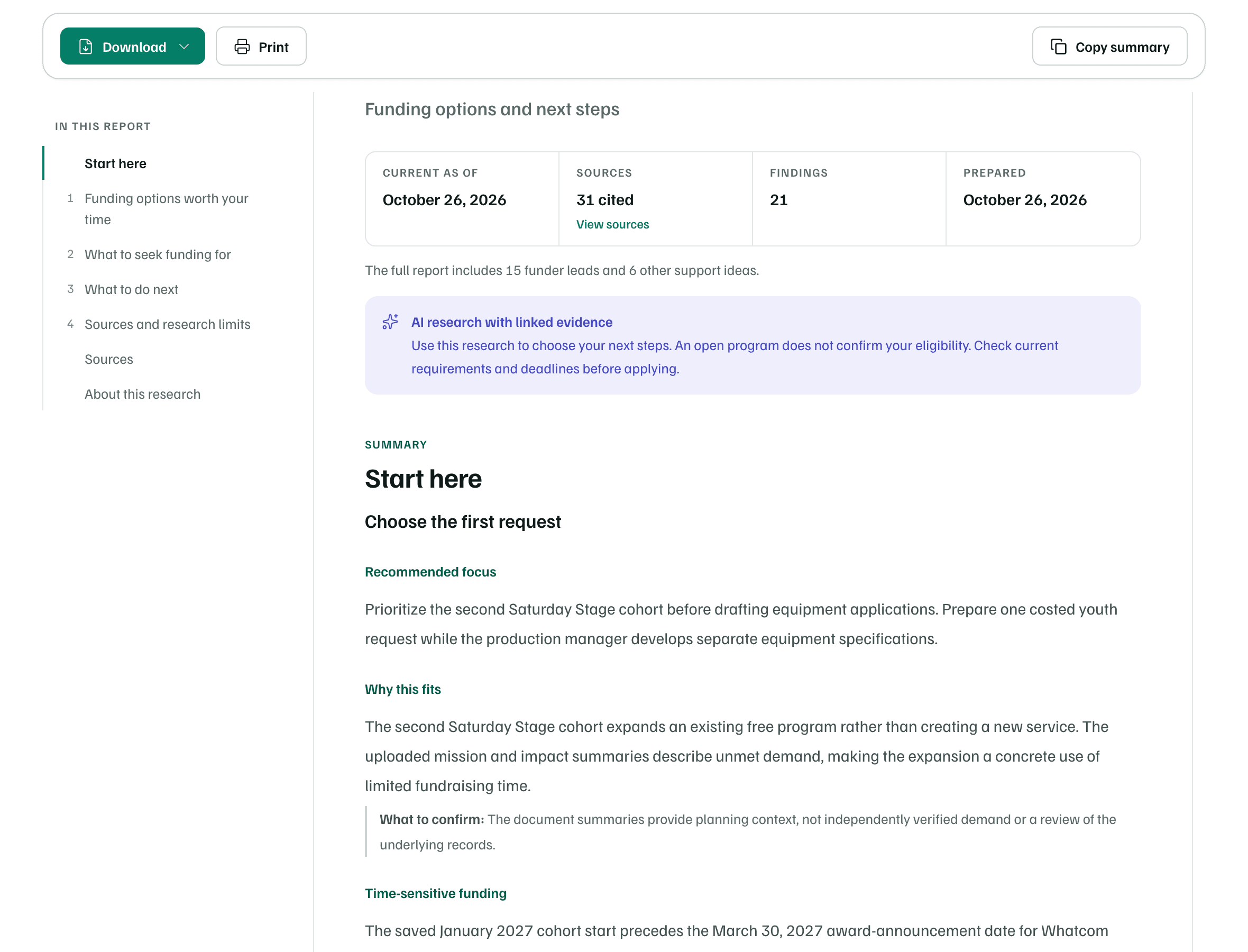Viewport: 1248px width, 952px height.
Task: Click the "IN THIS REPORT" sidebar header
Action: pos(103,126)
